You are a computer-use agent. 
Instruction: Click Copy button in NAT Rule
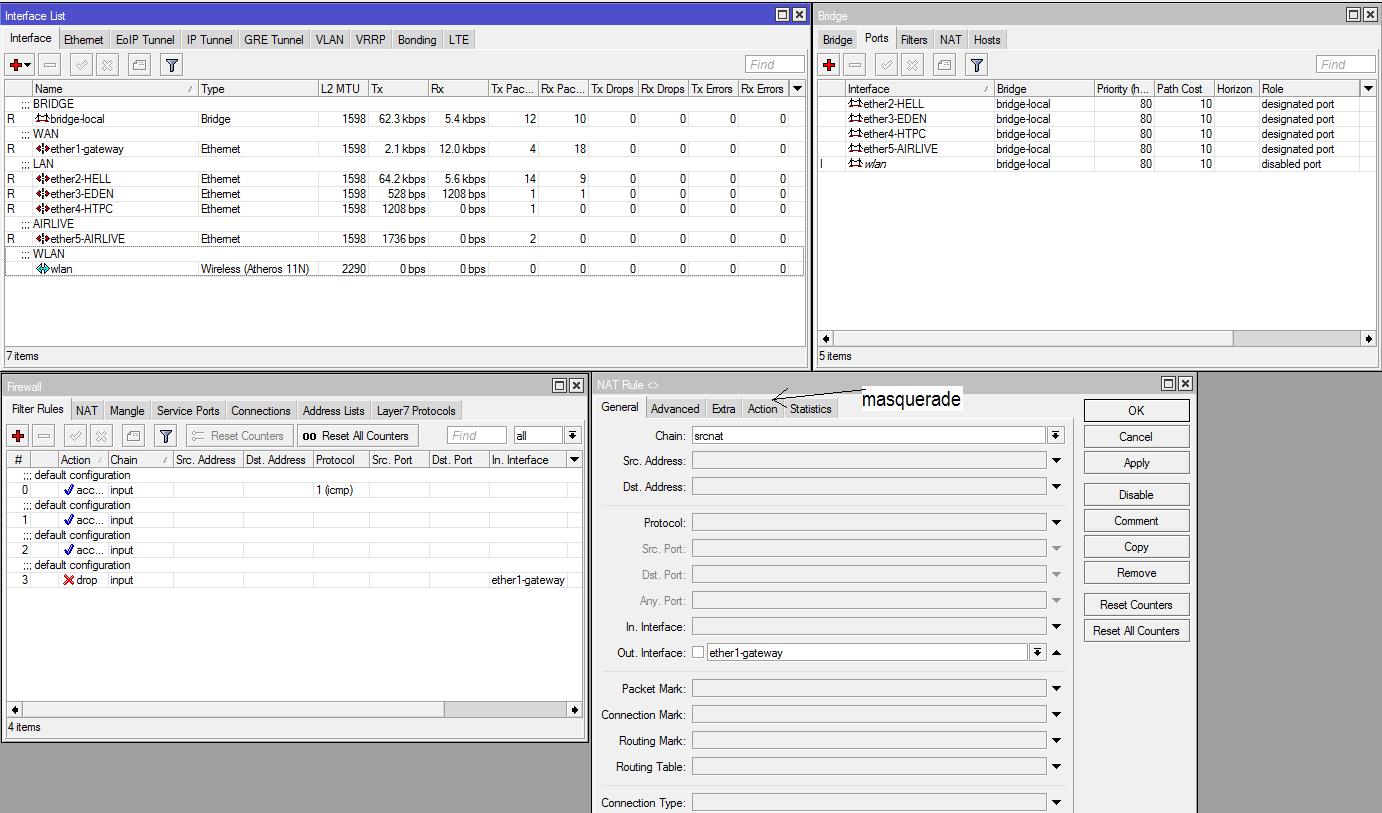pyautogui.click(x=1136, y=547)
